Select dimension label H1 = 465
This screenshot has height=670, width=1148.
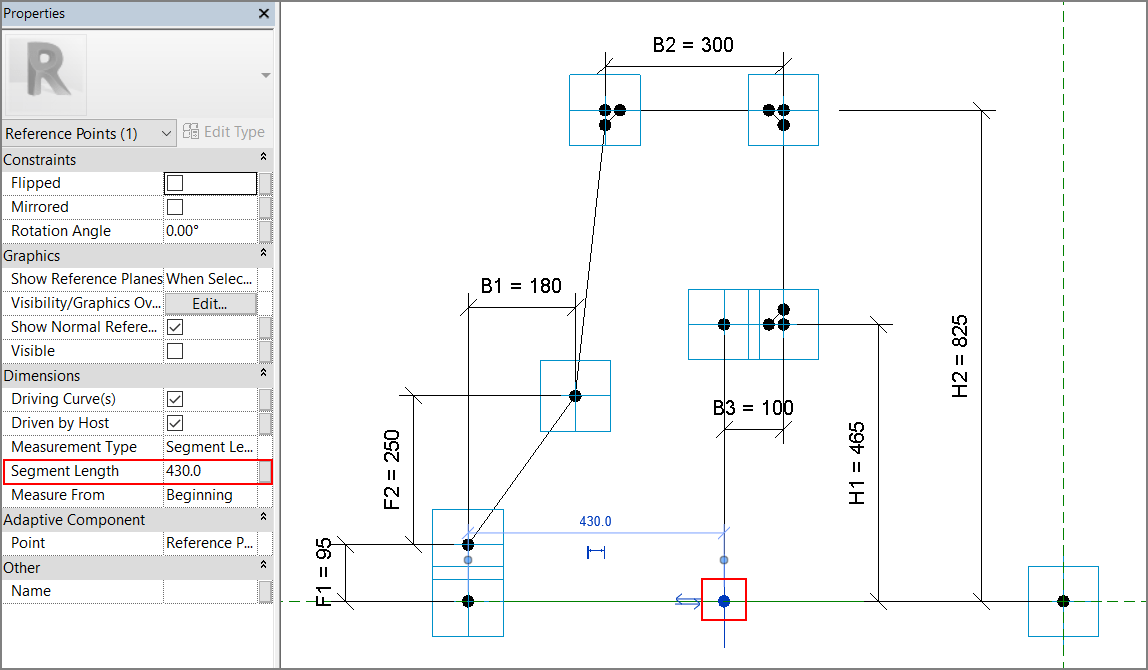857,464
